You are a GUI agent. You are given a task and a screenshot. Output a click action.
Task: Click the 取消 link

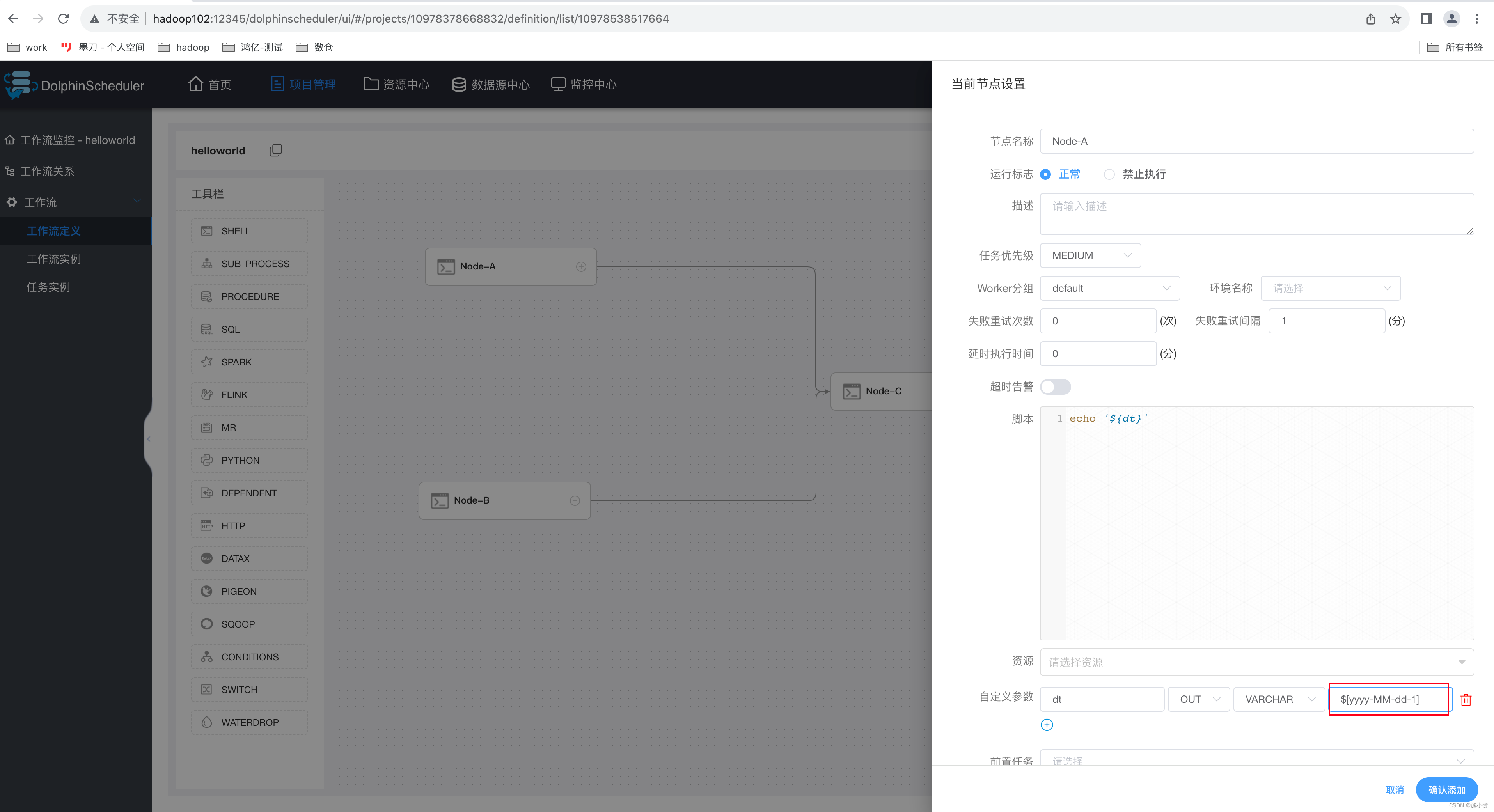point(1394,789)
